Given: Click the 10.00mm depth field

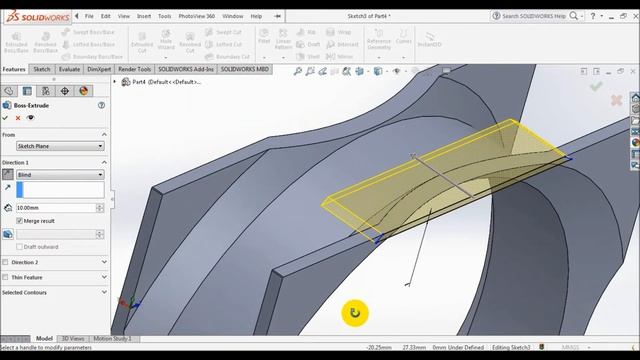Looking at the screenshot, I should [56, 208].
